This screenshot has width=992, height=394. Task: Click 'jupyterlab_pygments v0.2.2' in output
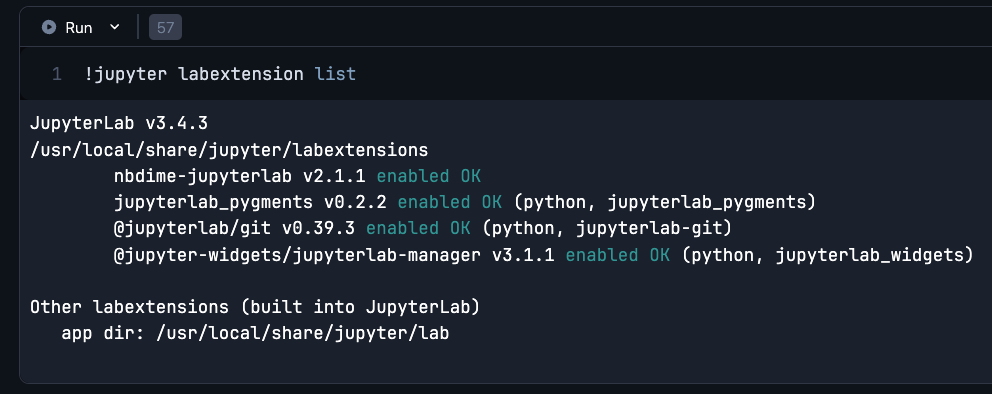(250, 202)
